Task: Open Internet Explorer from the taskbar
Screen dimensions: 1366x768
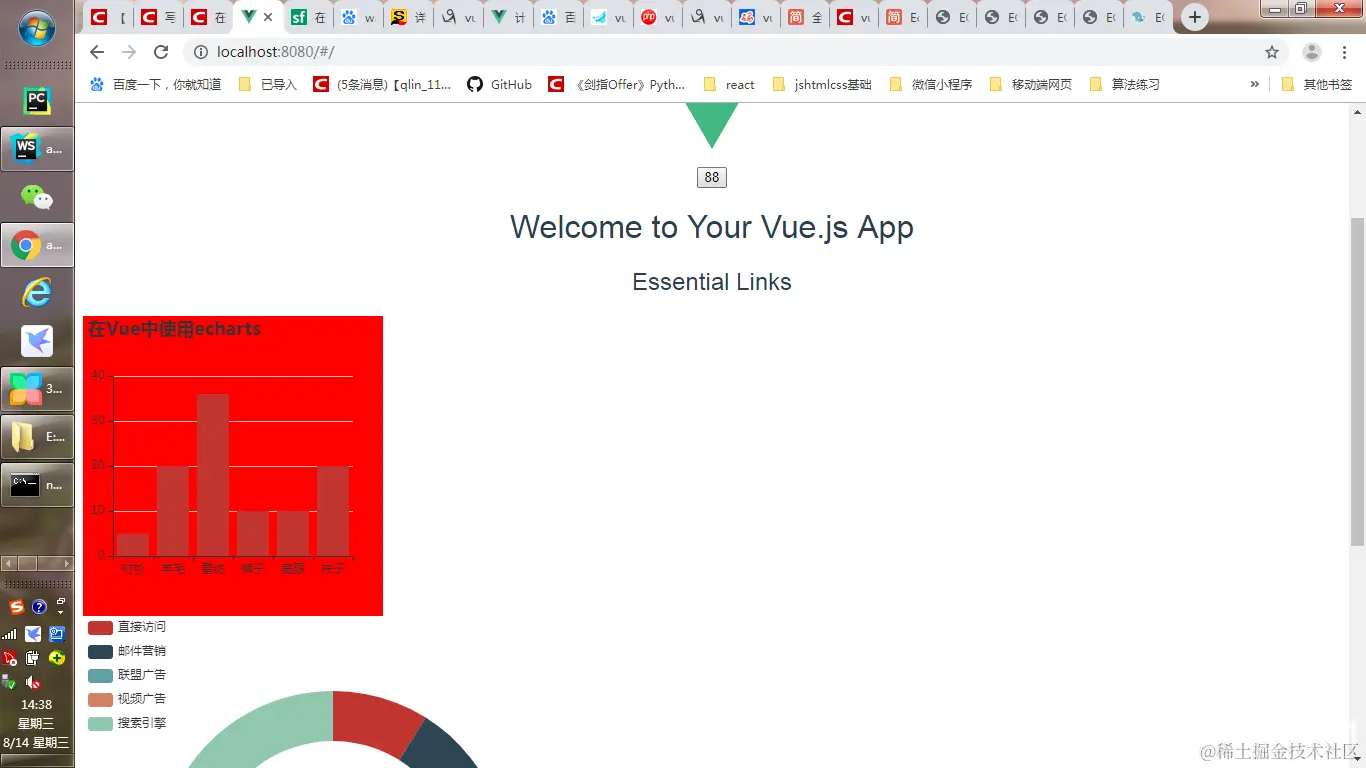Action: point(37,293)
